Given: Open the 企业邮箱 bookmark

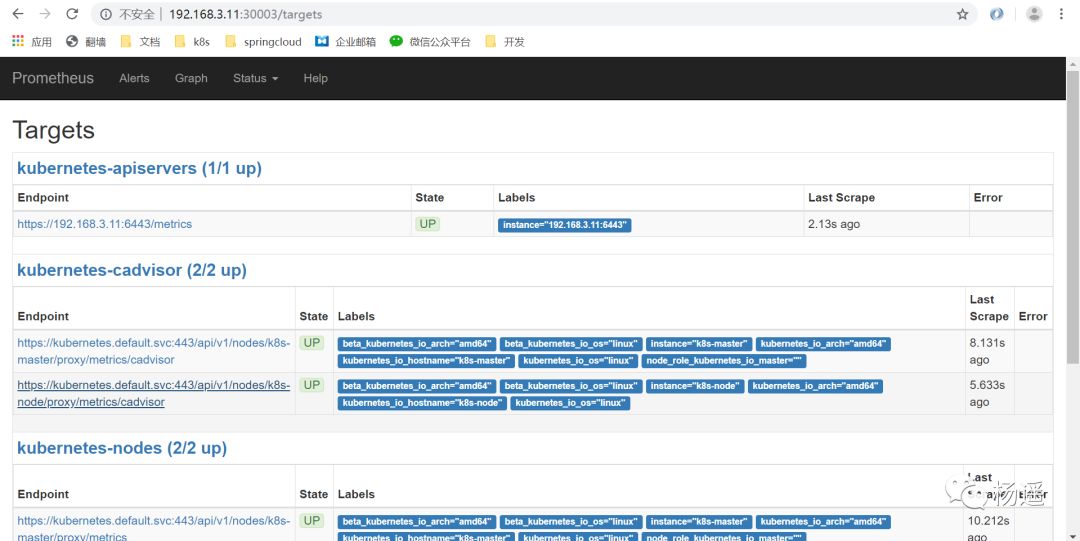Looking at the screenshot, I should coord(346,41).
